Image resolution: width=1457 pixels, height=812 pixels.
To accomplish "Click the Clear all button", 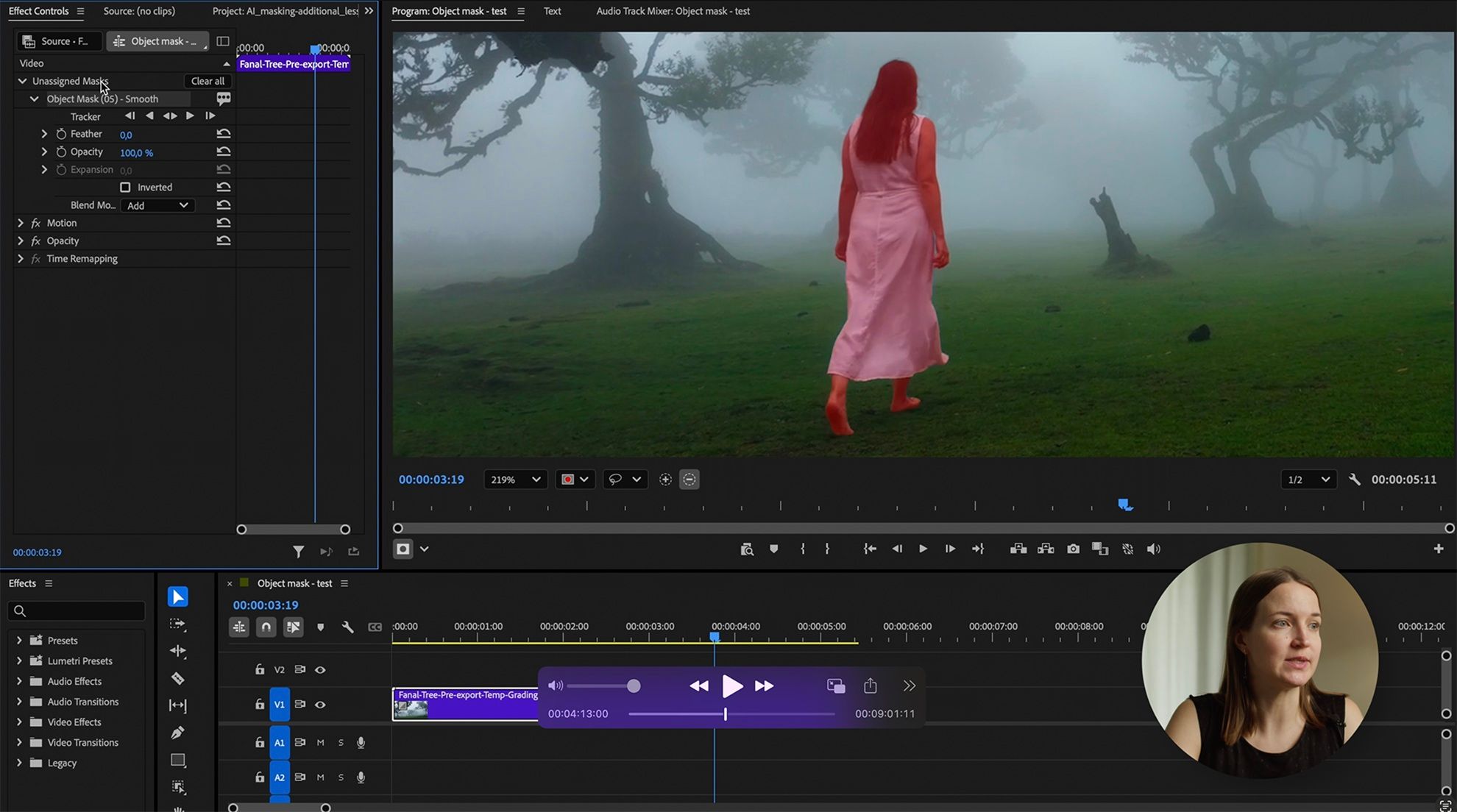I will coord(208,81).
